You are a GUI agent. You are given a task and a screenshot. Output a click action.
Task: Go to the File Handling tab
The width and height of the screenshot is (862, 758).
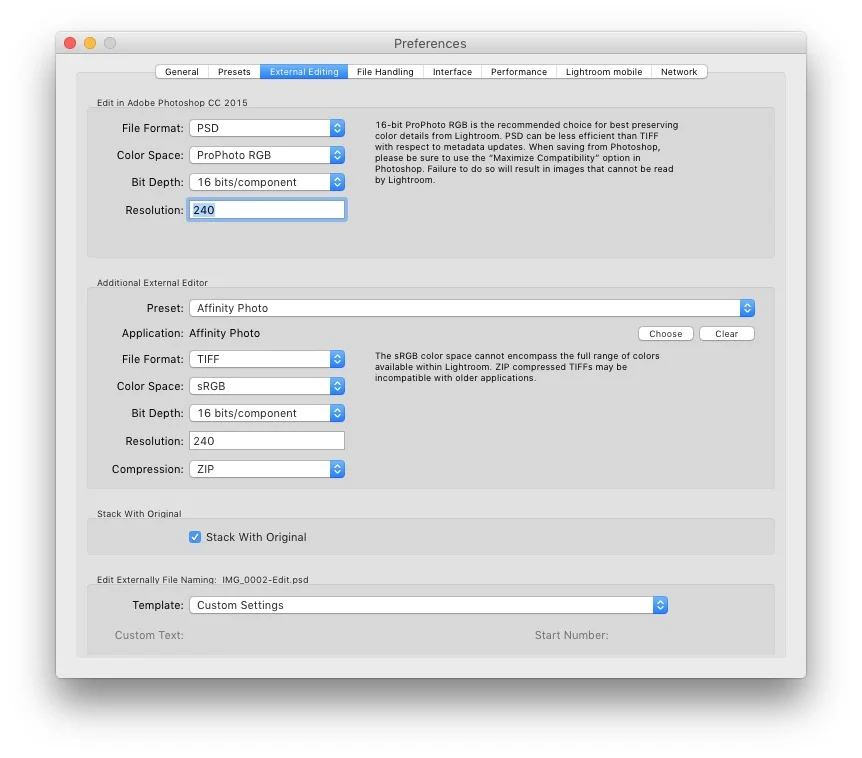pos(385,71)
